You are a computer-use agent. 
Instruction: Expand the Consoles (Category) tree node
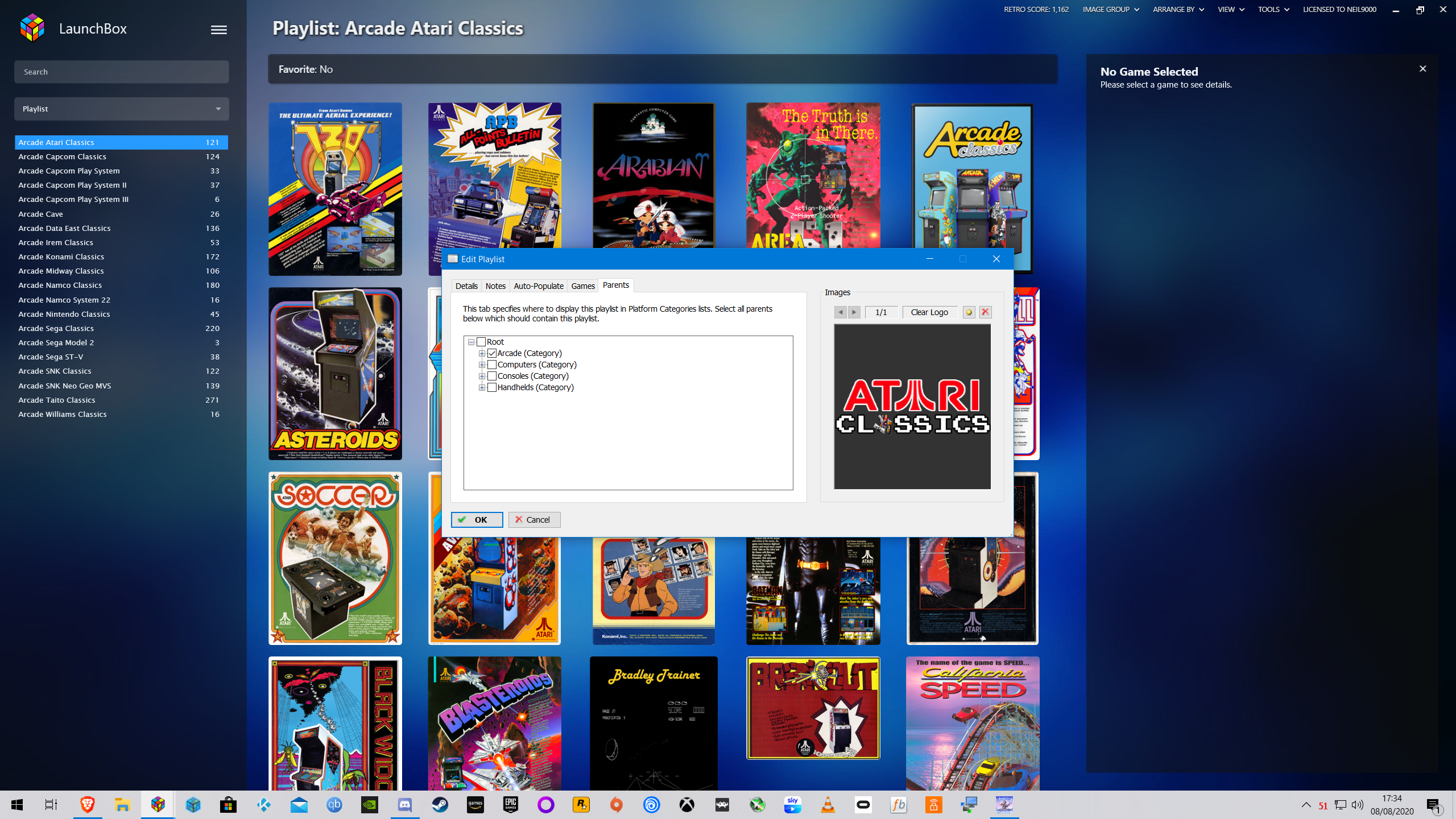click(x=482, y=376)
